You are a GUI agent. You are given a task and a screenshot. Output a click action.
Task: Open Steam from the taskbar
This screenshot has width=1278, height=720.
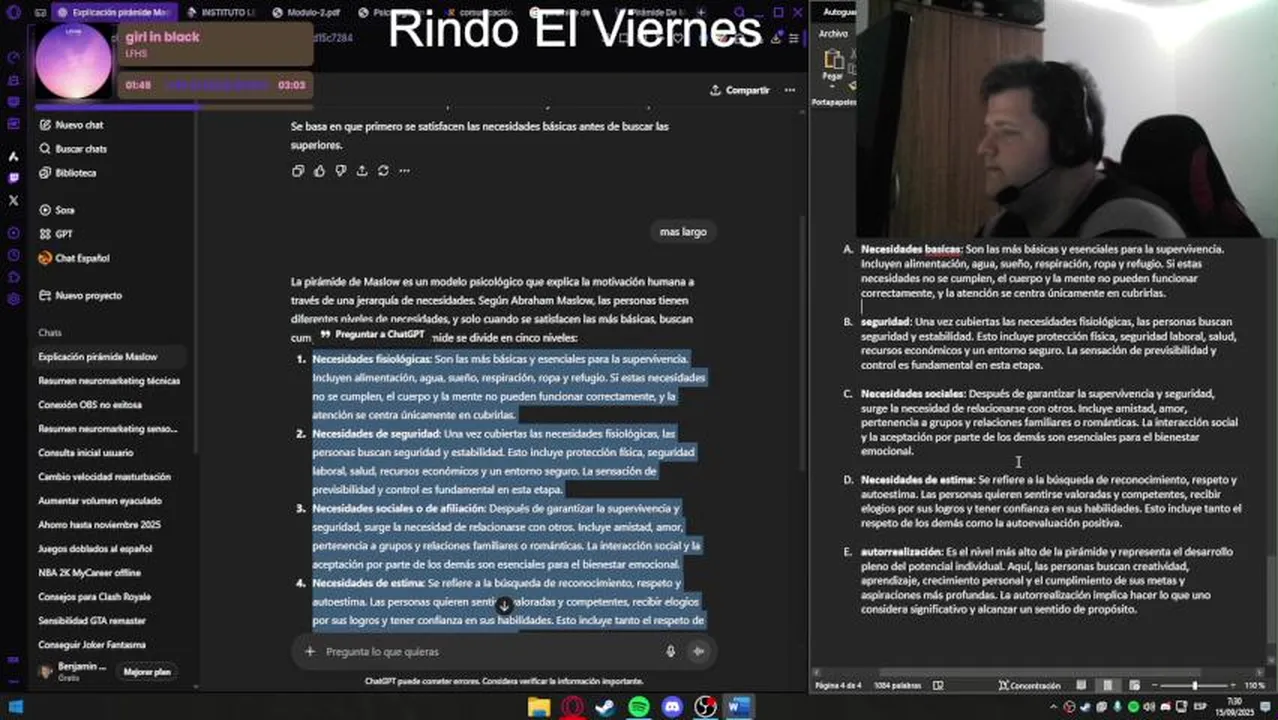click(x=606, y=707)
